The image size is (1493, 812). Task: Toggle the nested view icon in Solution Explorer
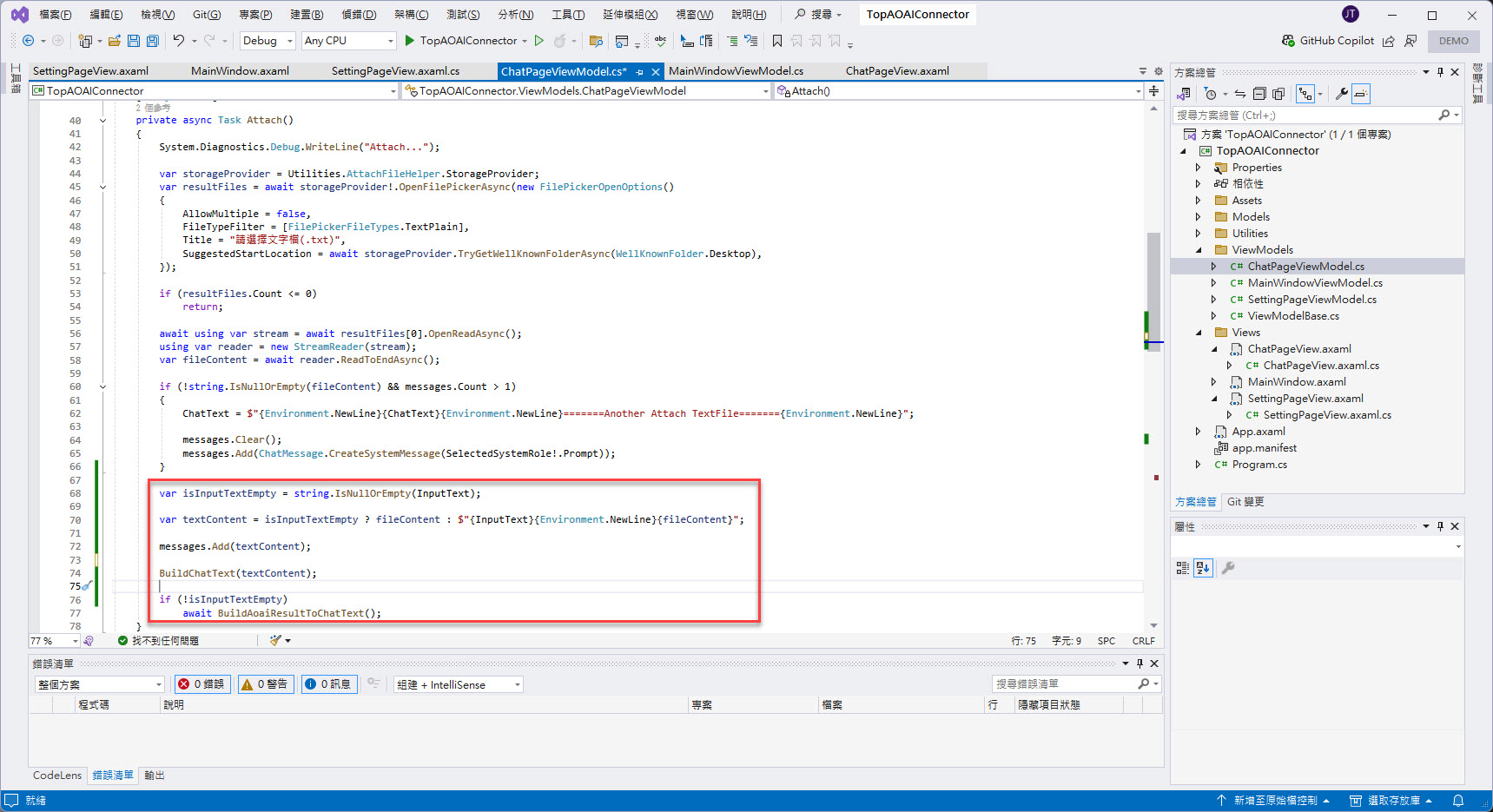click(1305, 94)
